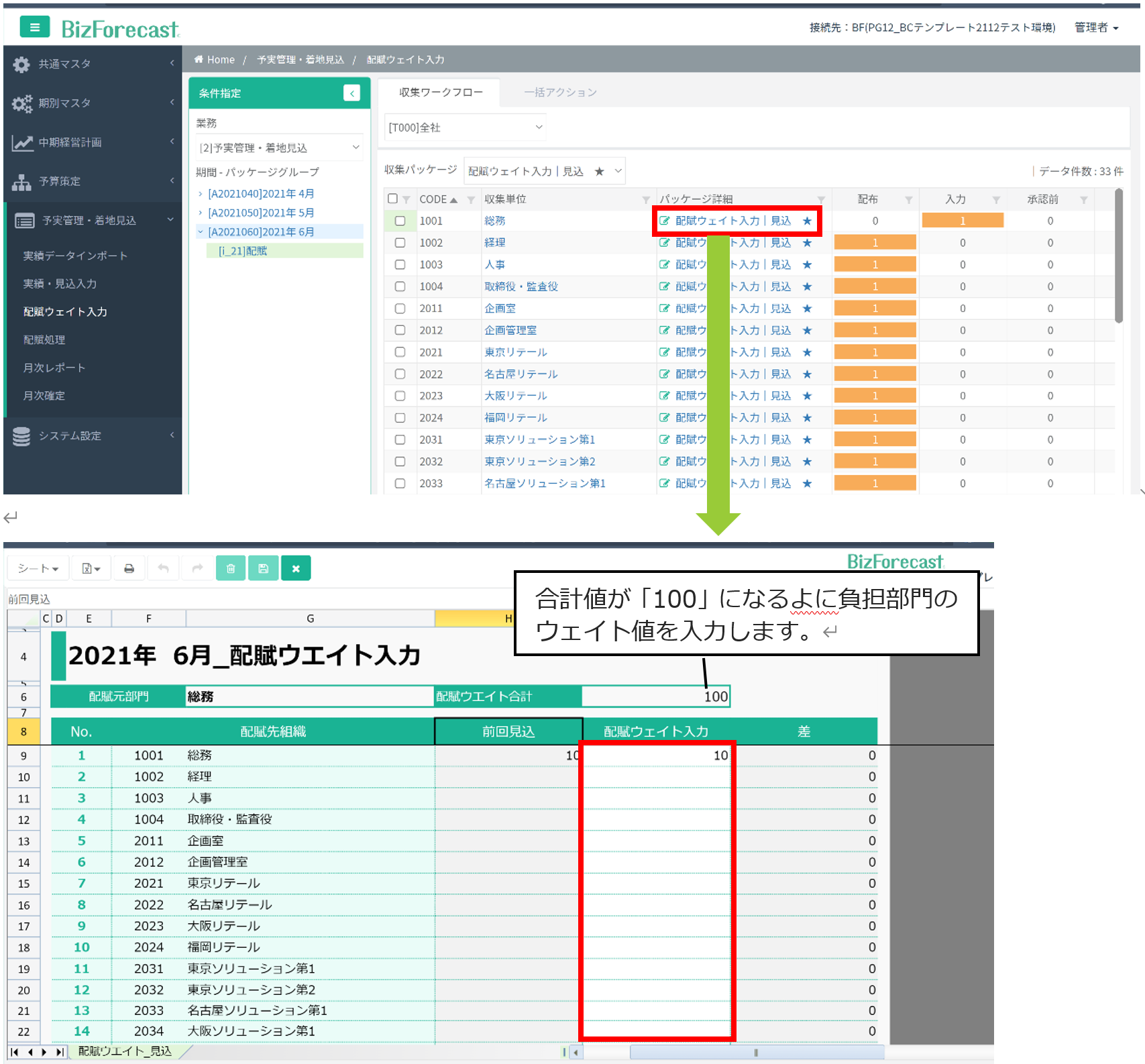Check the checkbox for row 2021
The width and height of the screenshot is (1145, 1064).
coord(400,352)
